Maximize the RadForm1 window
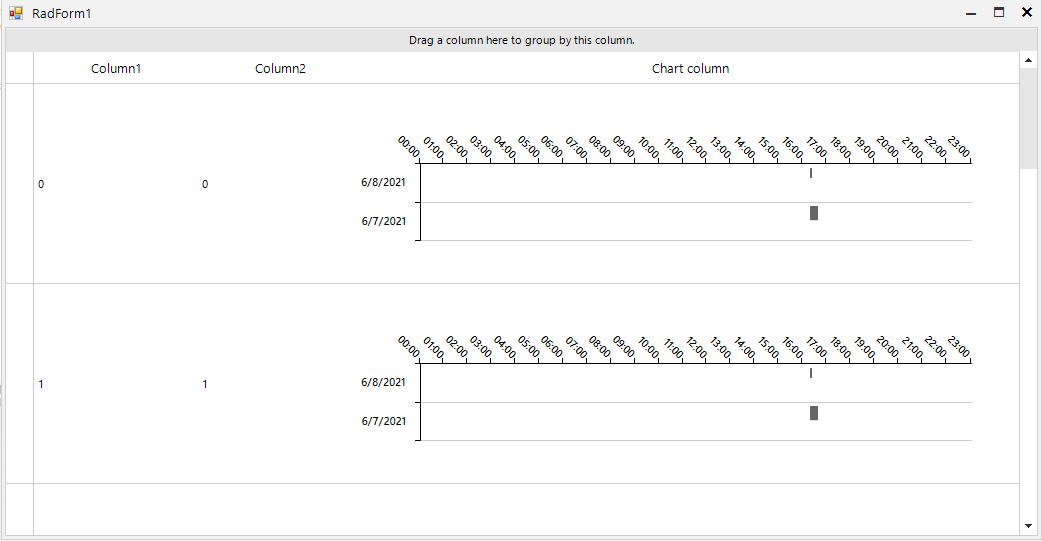The width and height of the screenshot is (1042, 541). 998,13
